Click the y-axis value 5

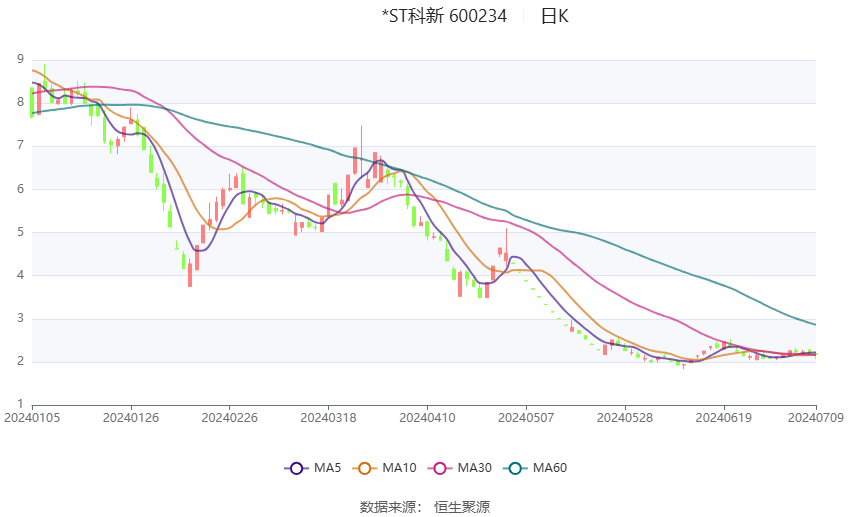(21, 232)
